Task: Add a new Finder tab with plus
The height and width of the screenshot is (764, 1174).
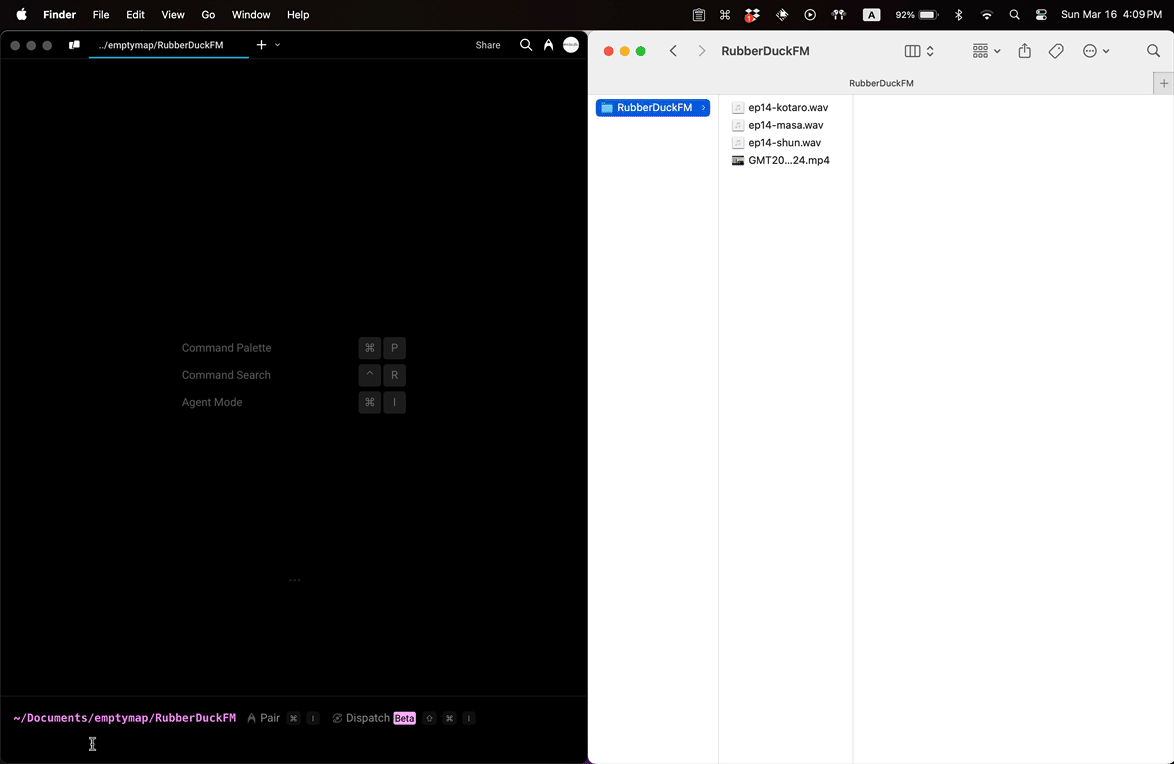Action: [x=1164, y=83]
